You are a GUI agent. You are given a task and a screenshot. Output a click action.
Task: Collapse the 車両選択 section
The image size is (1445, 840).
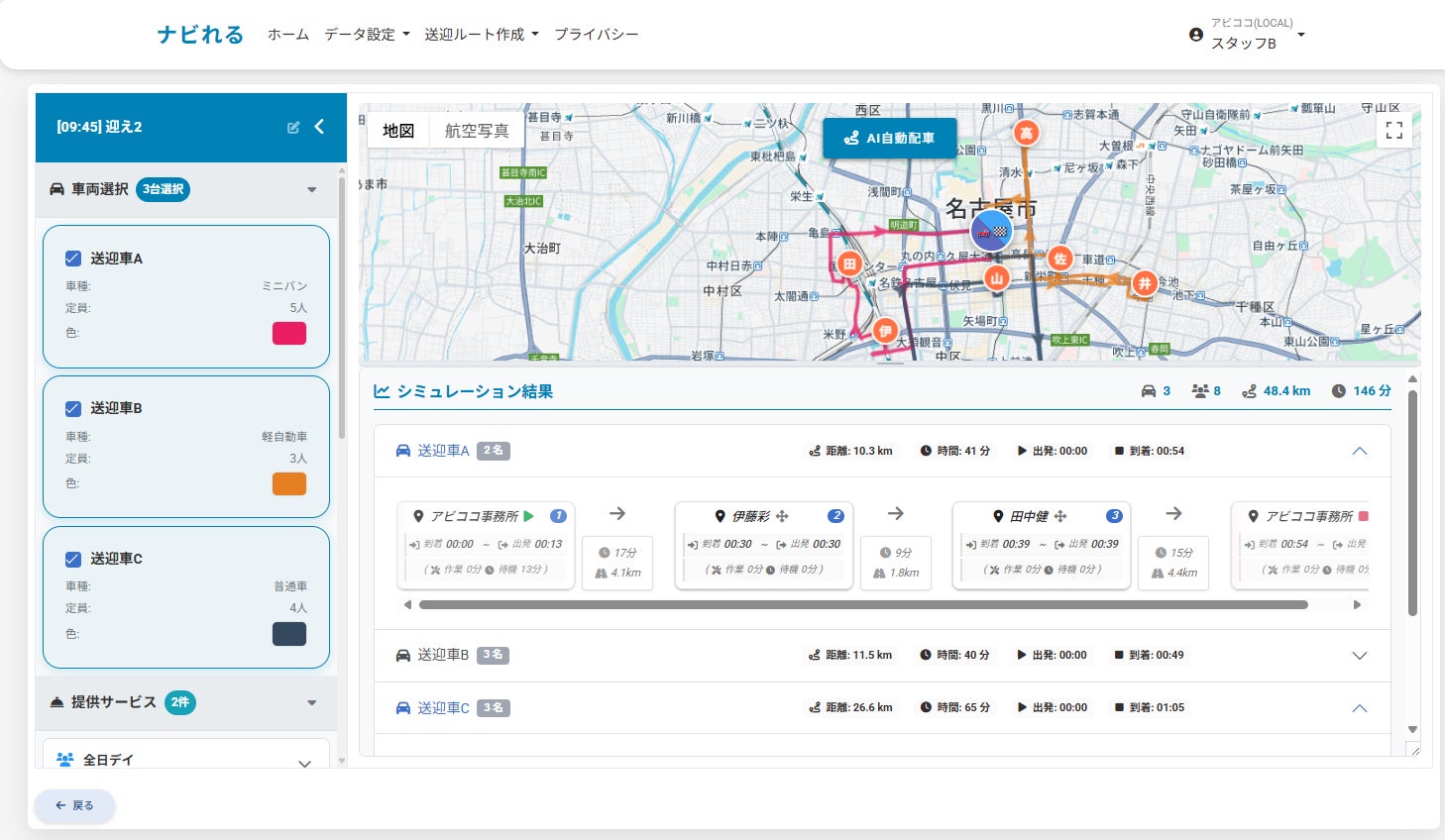[312, 189]
